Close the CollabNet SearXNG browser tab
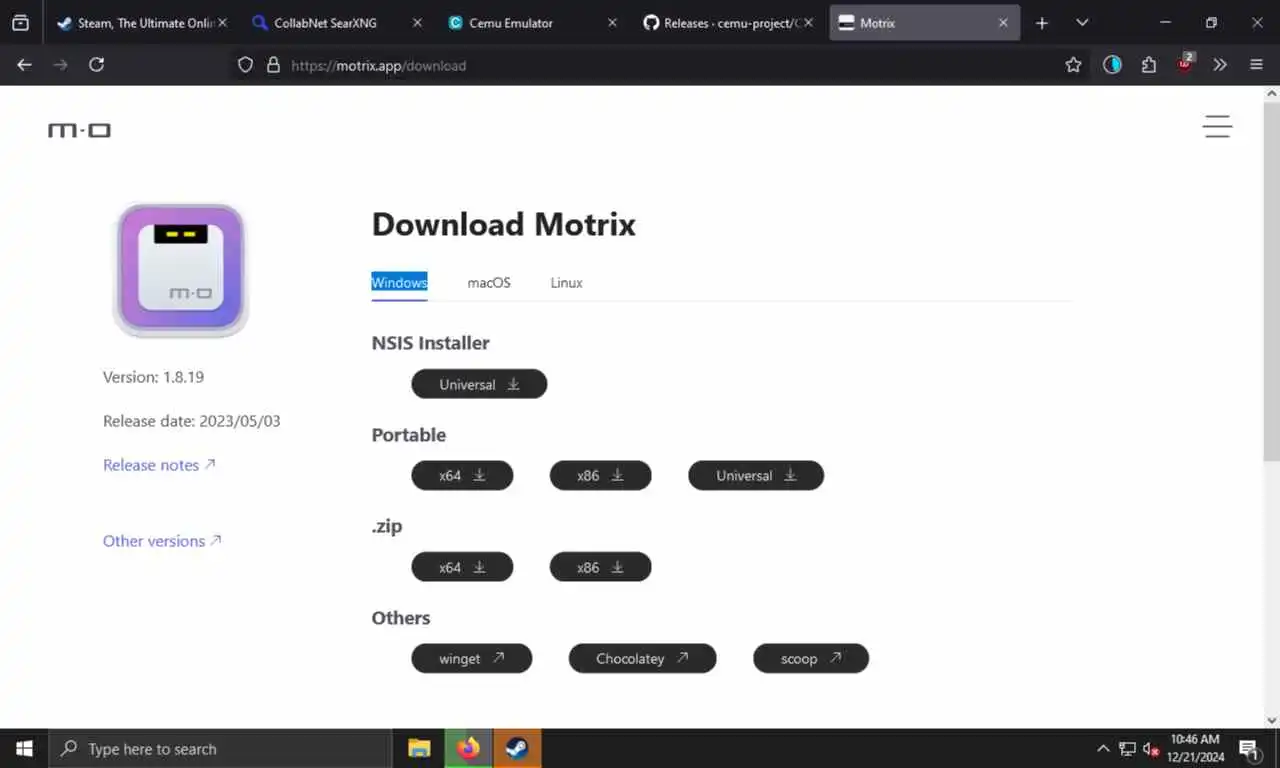 coord(417,23)
